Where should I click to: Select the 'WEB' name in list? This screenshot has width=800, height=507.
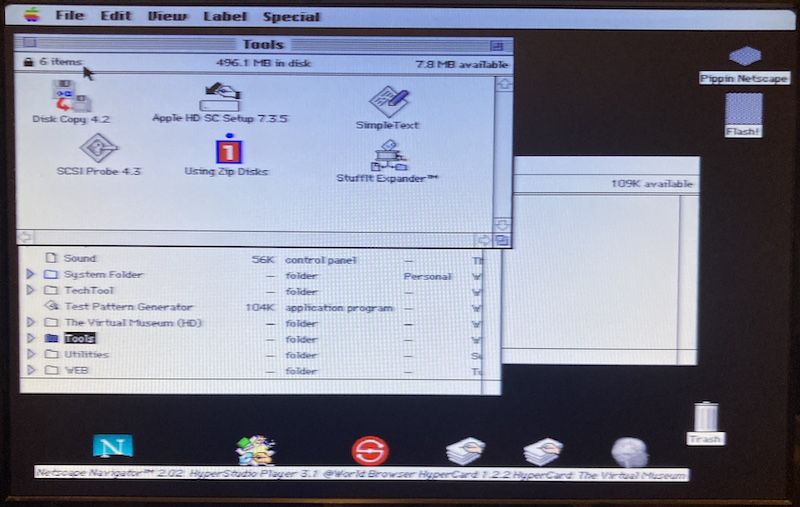pyautogui.click(x=77, y=370)
